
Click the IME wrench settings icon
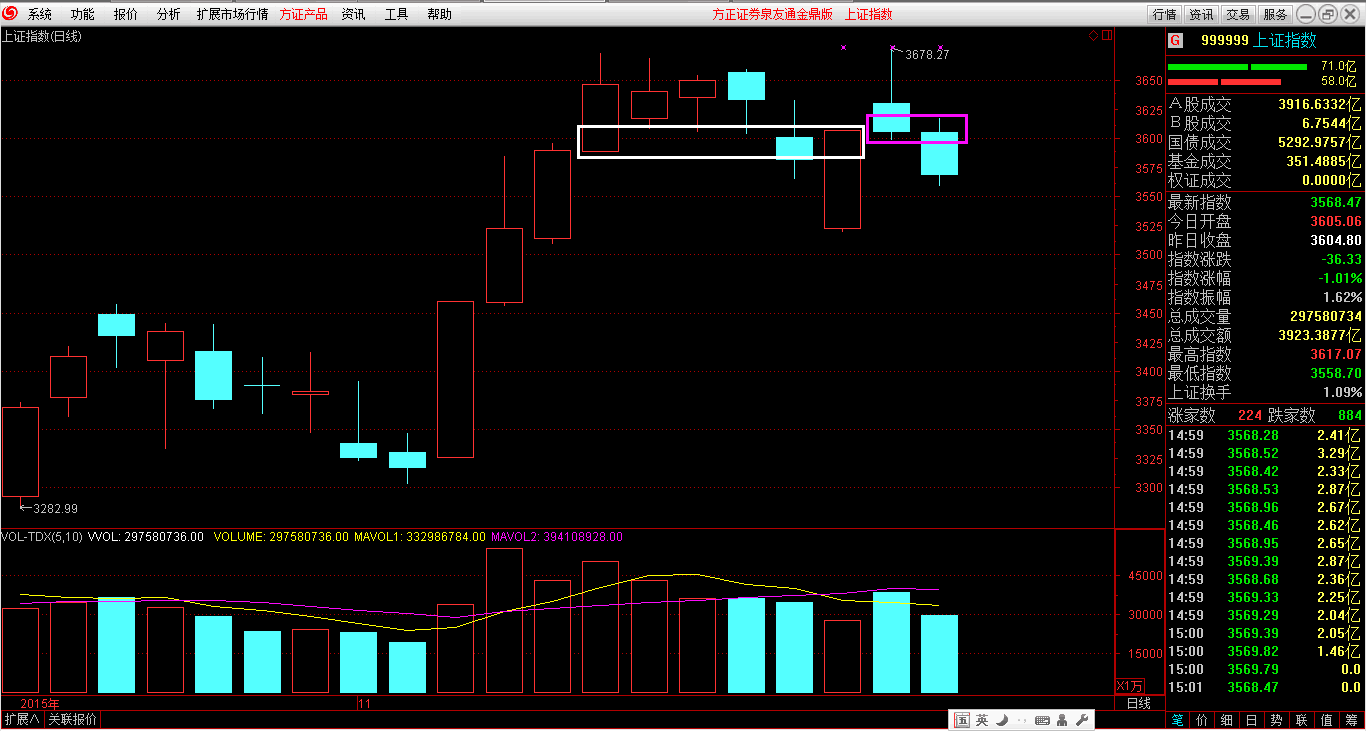tap(1081, 720)
